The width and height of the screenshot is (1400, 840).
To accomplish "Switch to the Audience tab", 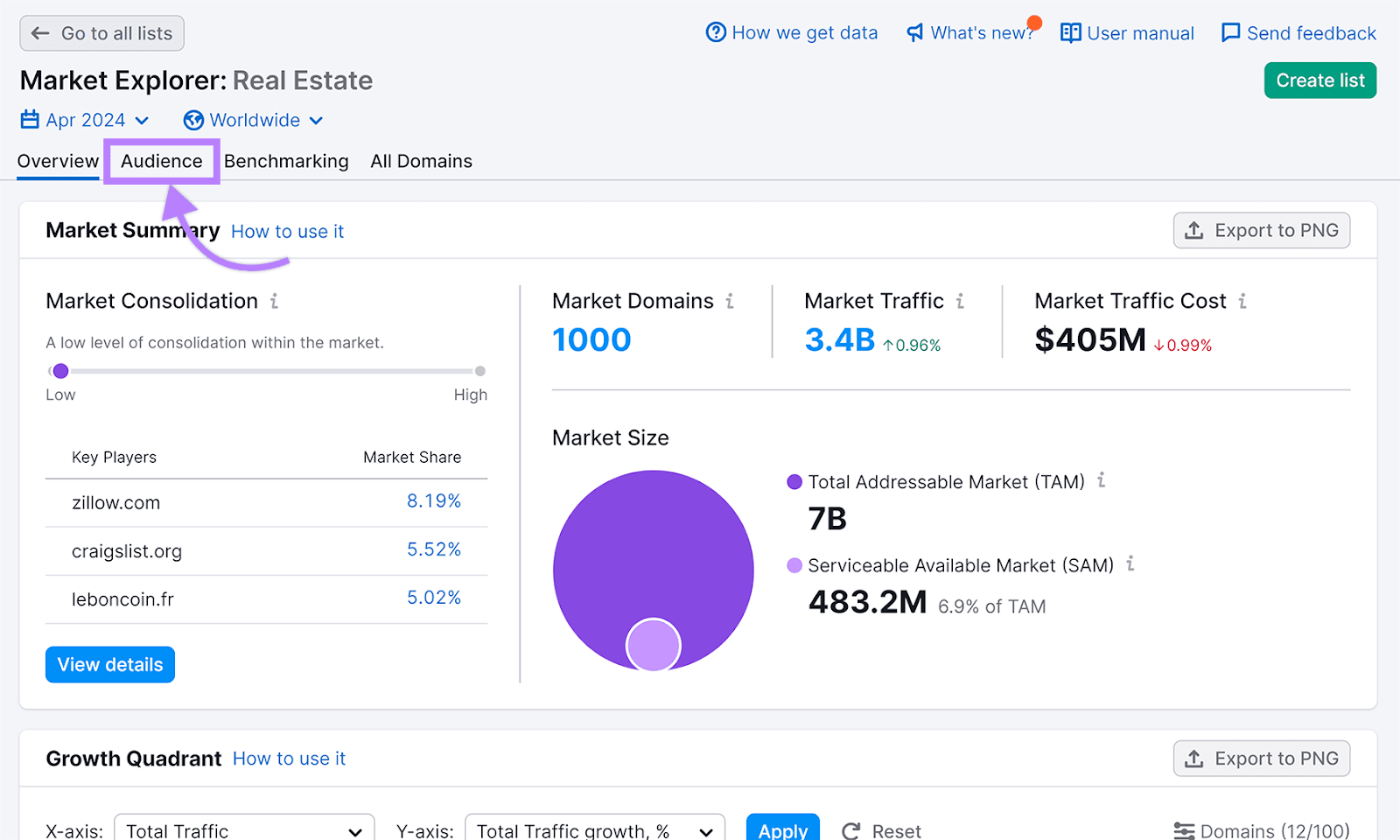I will 161,161.
